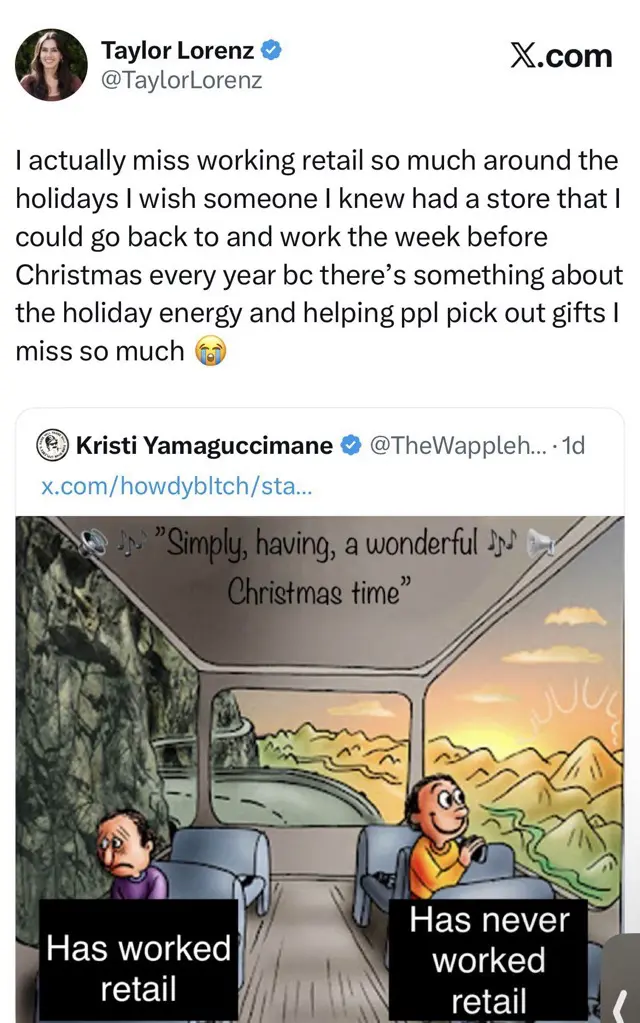Screen dimensions: 640x1023
Task: Click the "Has worked retail" caption
Action: [138, 967]
